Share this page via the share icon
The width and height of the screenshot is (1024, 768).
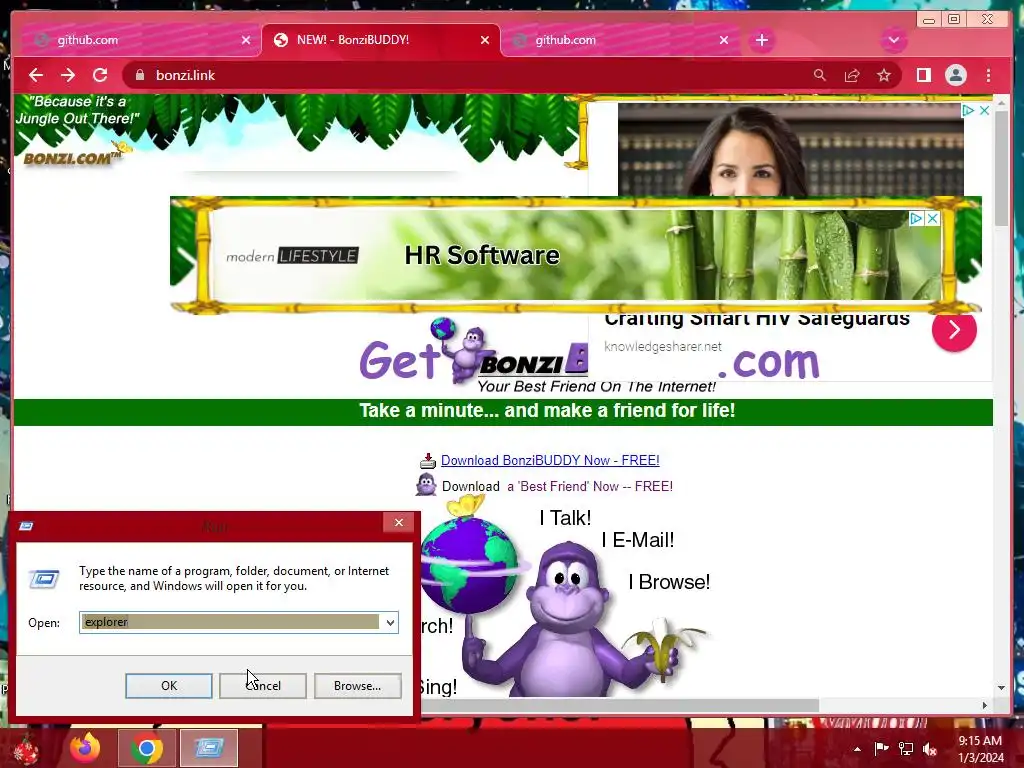point(852,75)
